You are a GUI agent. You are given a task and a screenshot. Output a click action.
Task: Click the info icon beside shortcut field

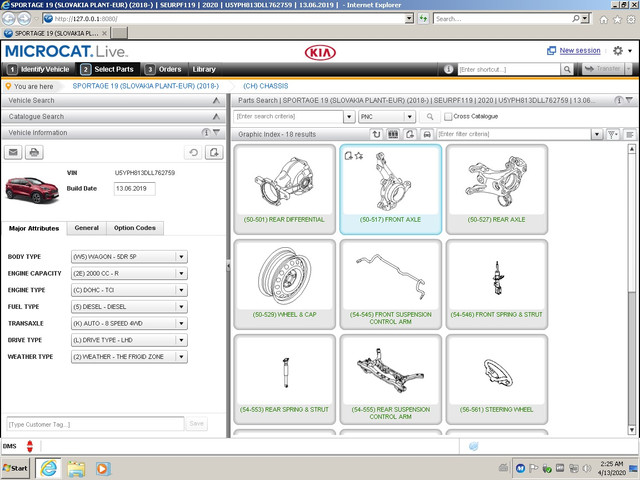448,69
